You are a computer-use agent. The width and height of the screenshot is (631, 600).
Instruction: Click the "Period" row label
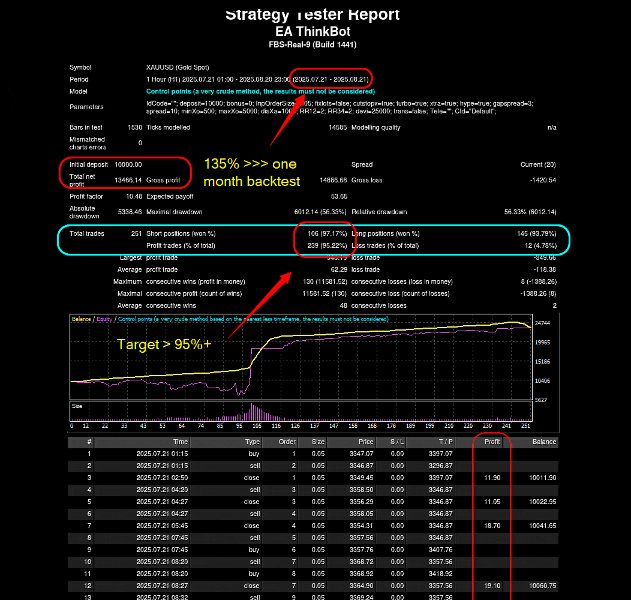pos(78,80)
